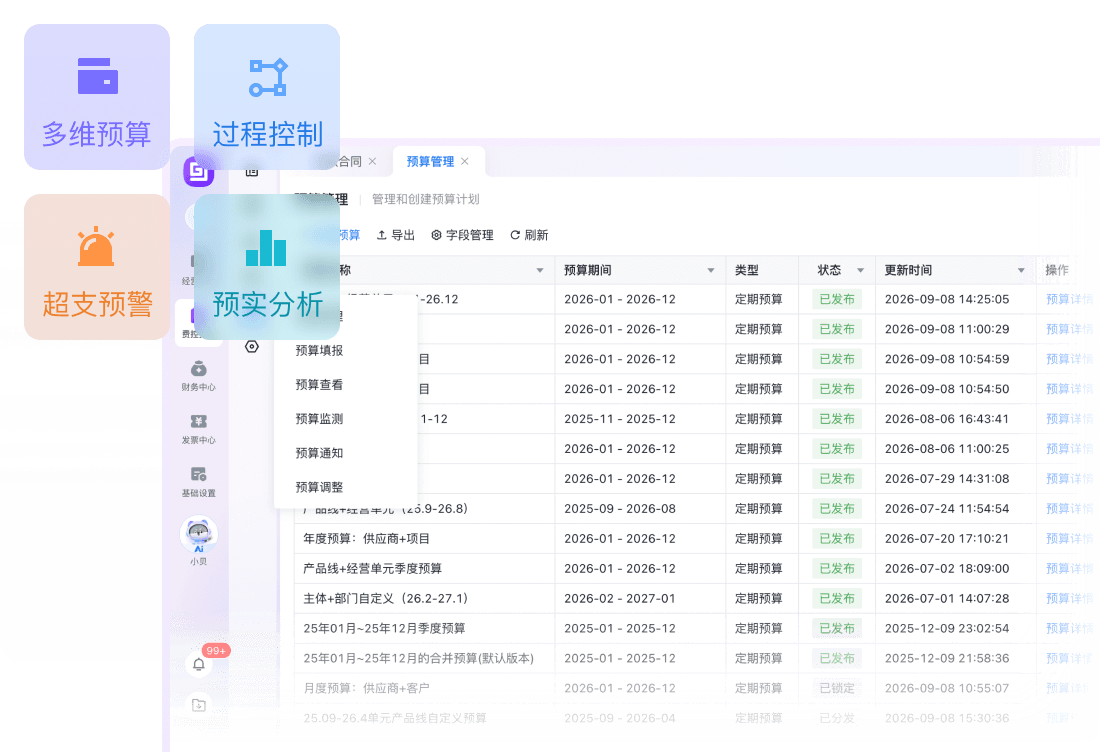Click 主体+部门自定义(26.2-27.1) row name
The image size is (1100, 752).
385,598
